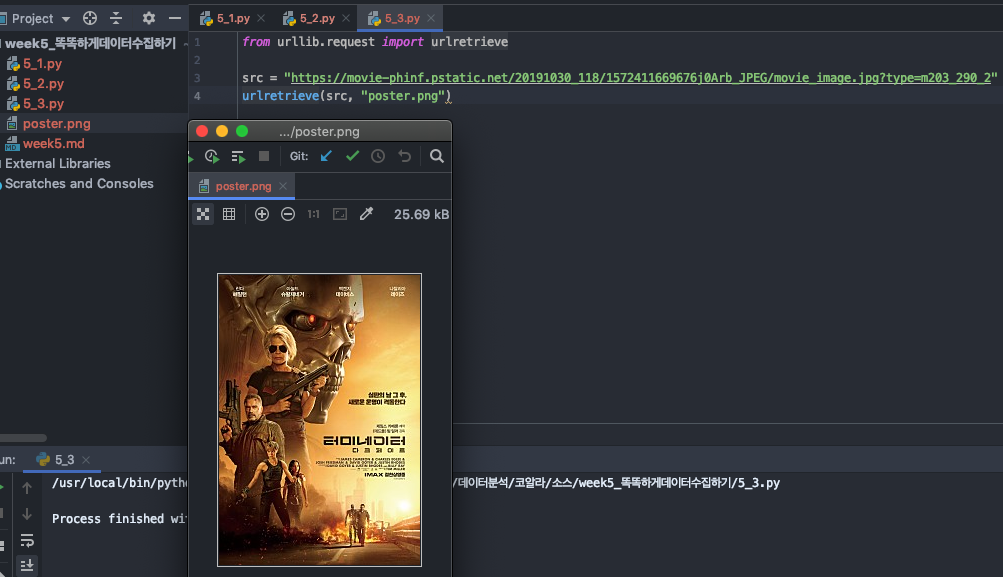Click the urlretrieve call on line 4
The height and width of the screenshot is (577, 1003).
(280, 96)
